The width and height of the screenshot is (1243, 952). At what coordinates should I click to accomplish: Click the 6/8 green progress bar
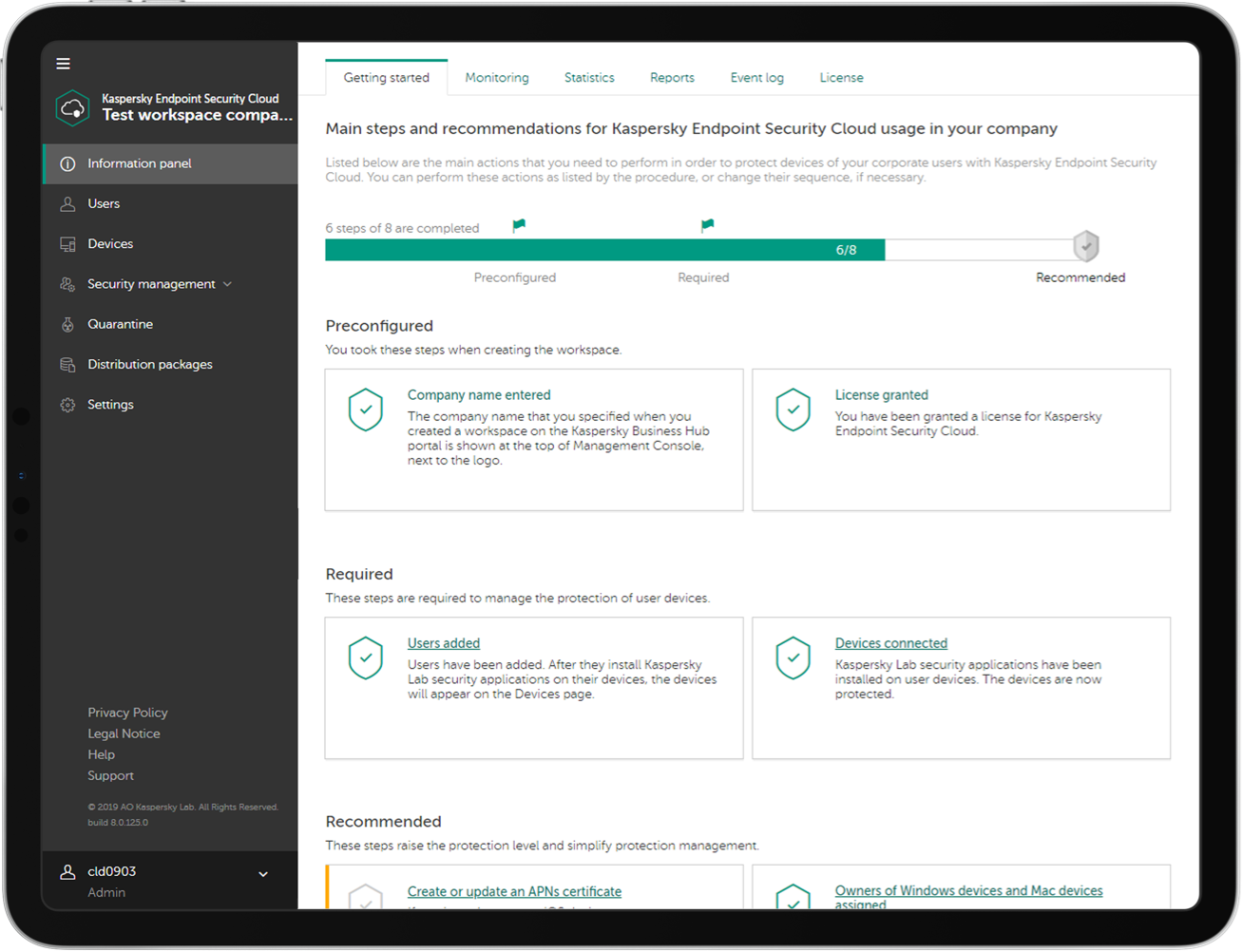click(604, 250)
